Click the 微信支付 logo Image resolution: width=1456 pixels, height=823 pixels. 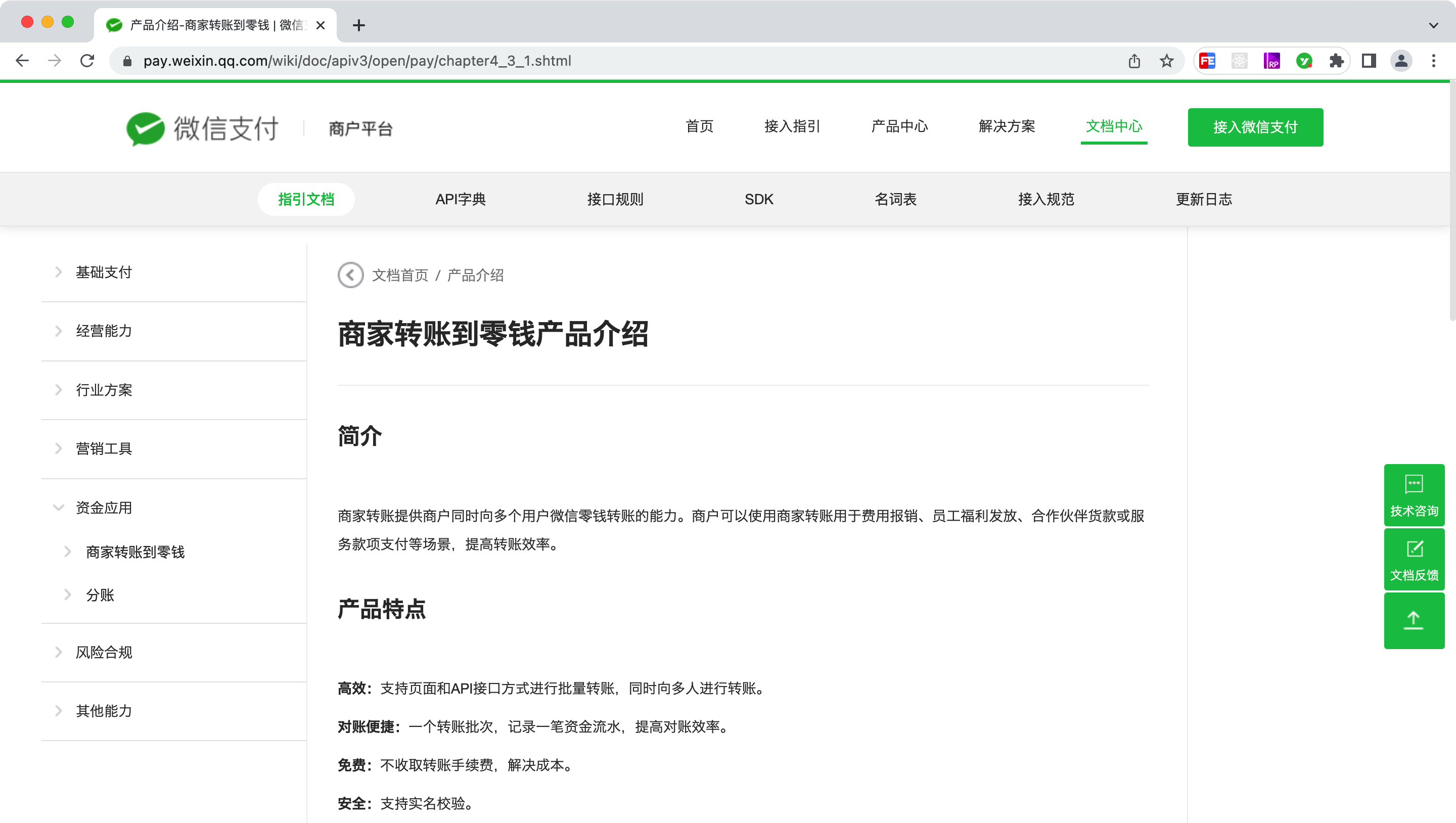[x=202, y=128]
